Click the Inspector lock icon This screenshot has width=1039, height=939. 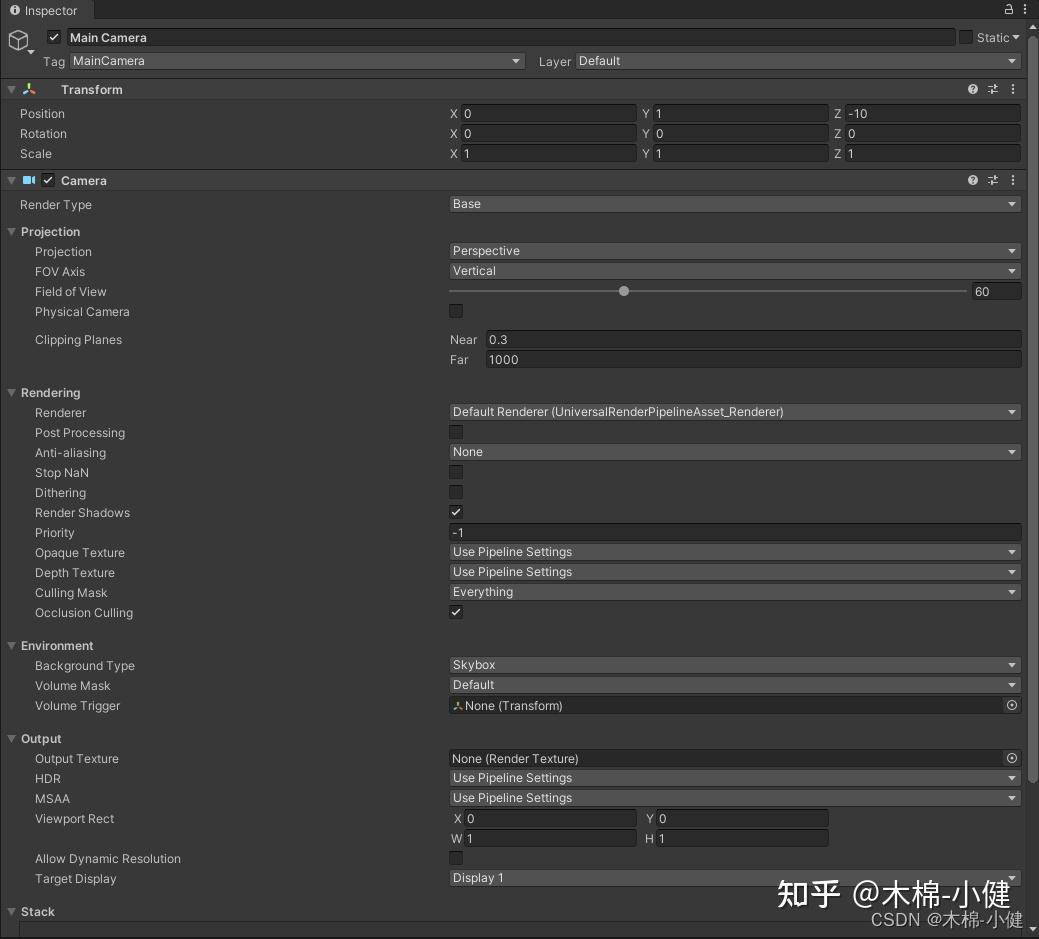pyautogui.click(x=1007, y=9)
